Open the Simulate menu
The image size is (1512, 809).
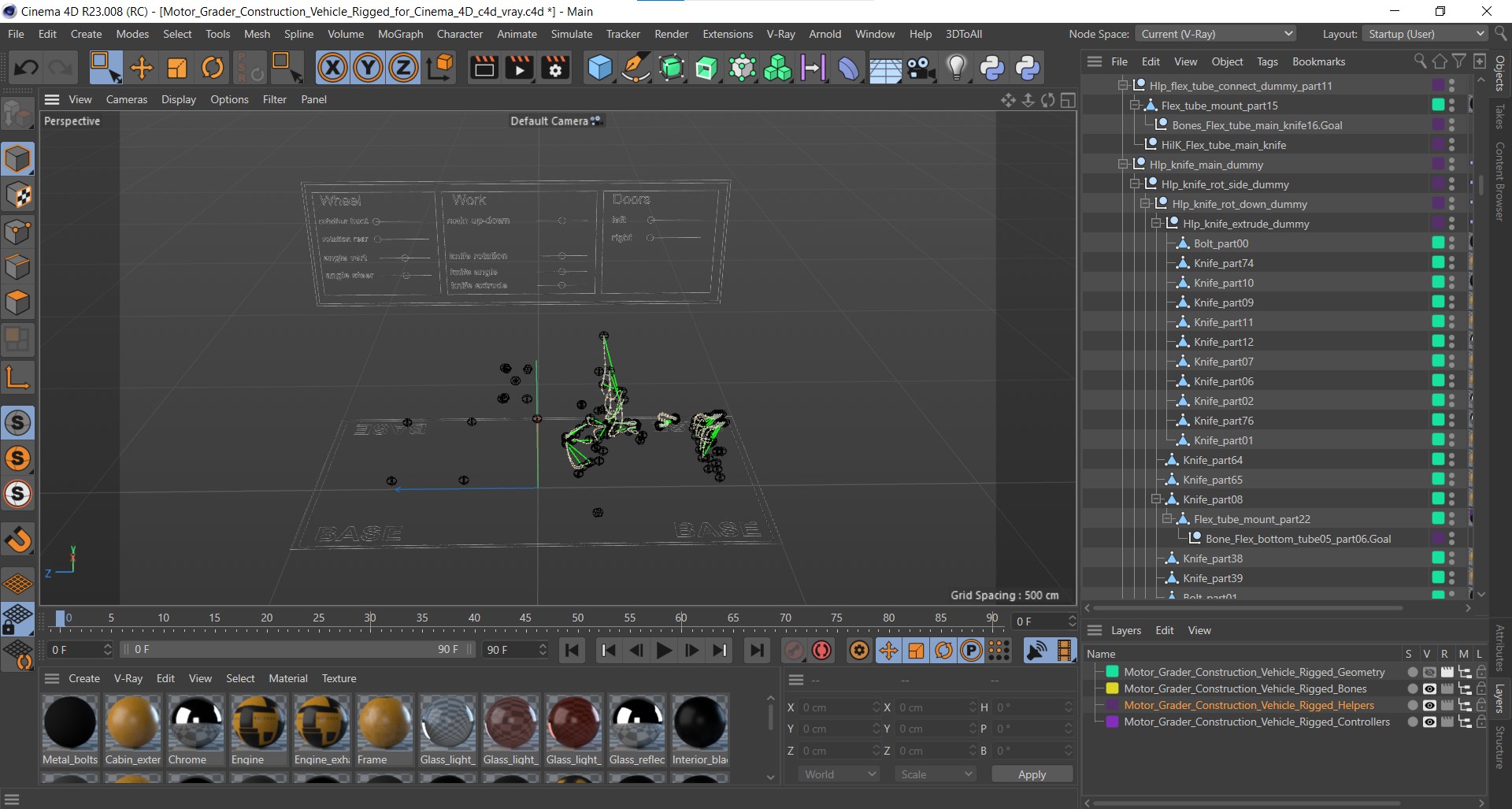pos(572,34)
